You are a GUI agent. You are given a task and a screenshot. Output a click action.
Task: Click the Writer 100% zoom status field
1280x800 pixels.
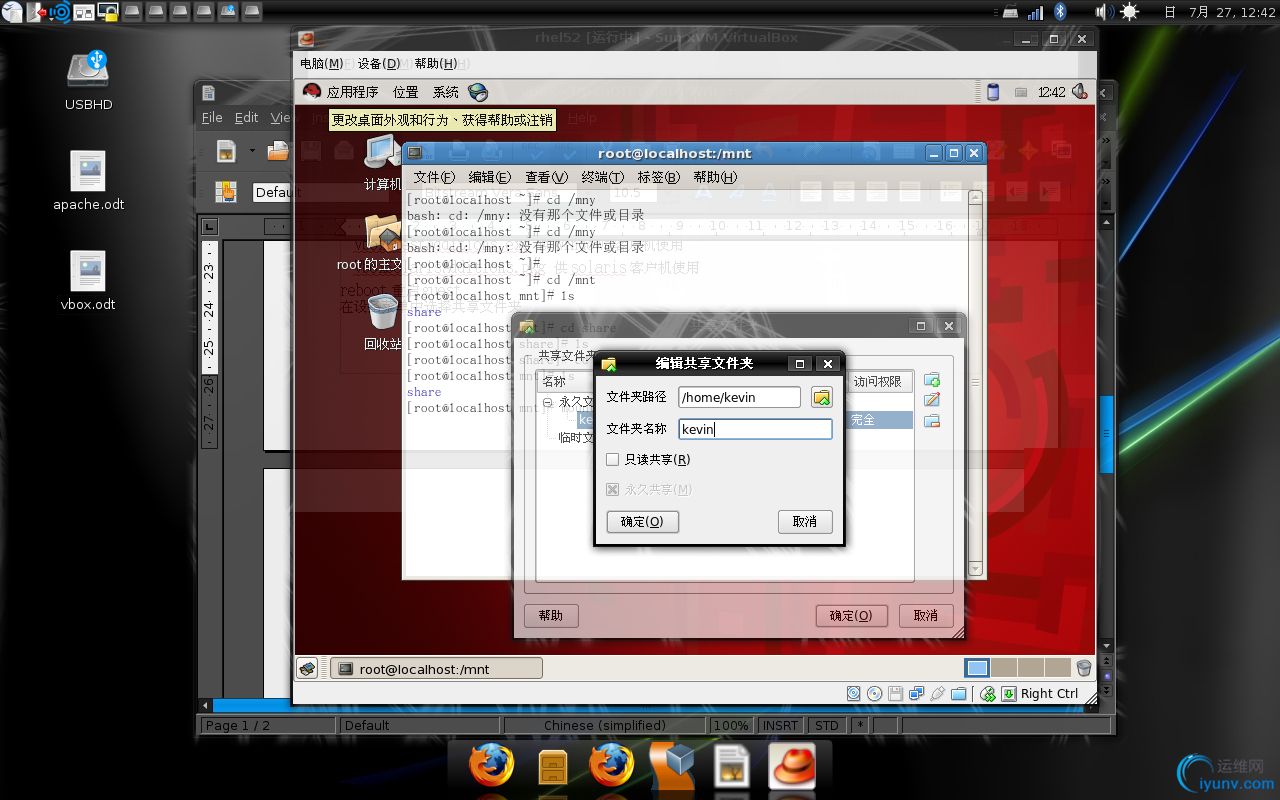tap(732, 726)
